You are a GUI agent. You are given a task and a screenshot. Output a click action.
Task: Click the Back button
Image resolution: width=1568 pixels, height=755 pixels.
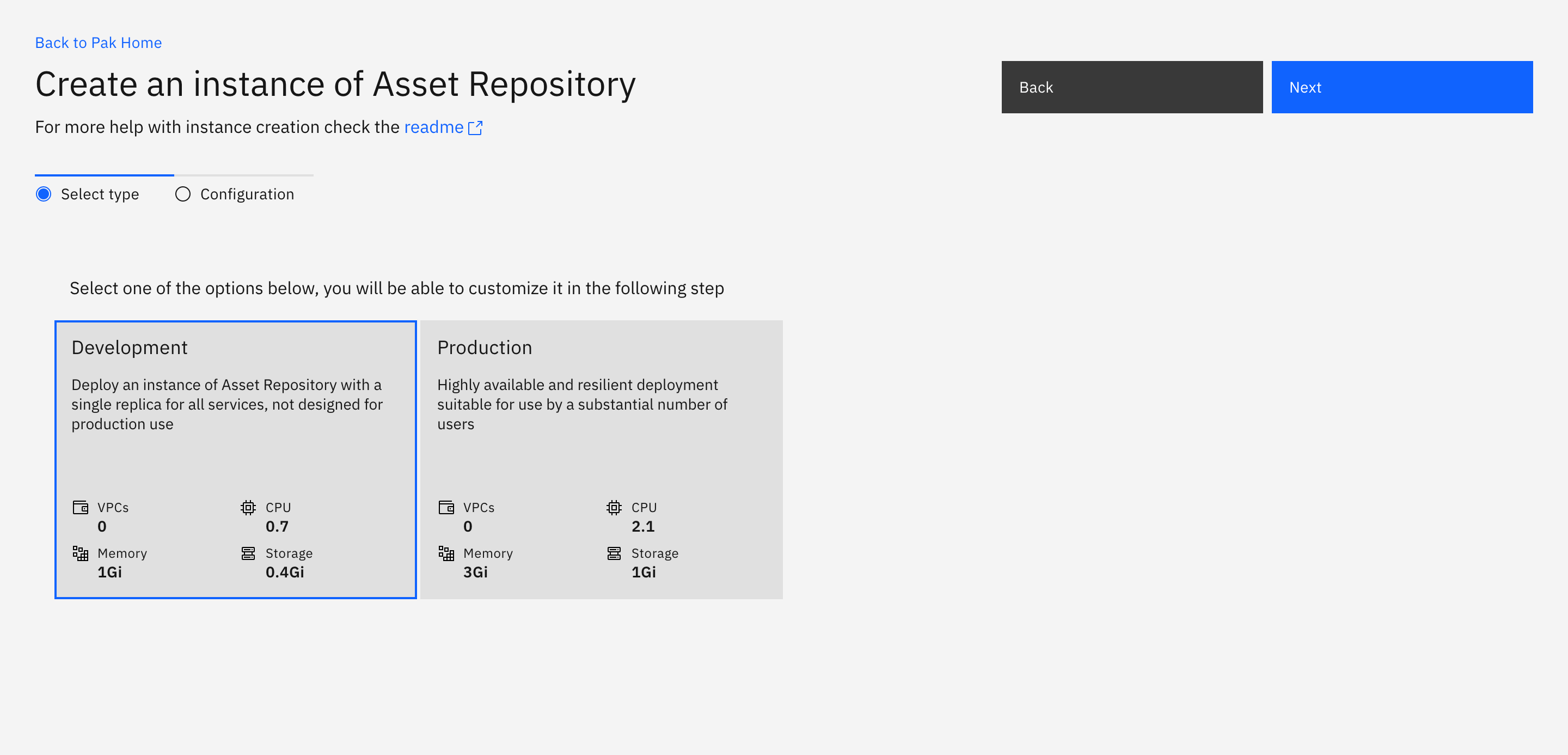tap(1131, 87)
